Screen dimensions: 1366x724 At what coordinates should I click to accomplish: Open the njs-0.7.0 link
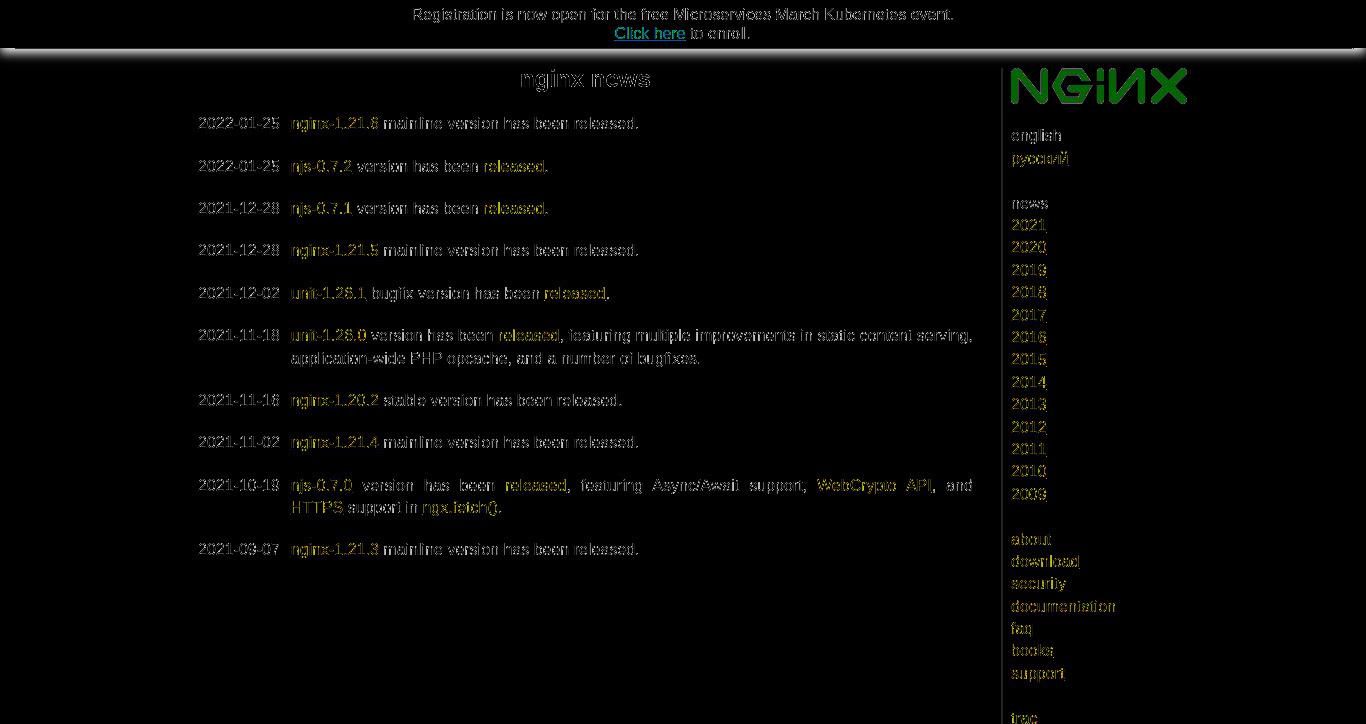point(321,485)
